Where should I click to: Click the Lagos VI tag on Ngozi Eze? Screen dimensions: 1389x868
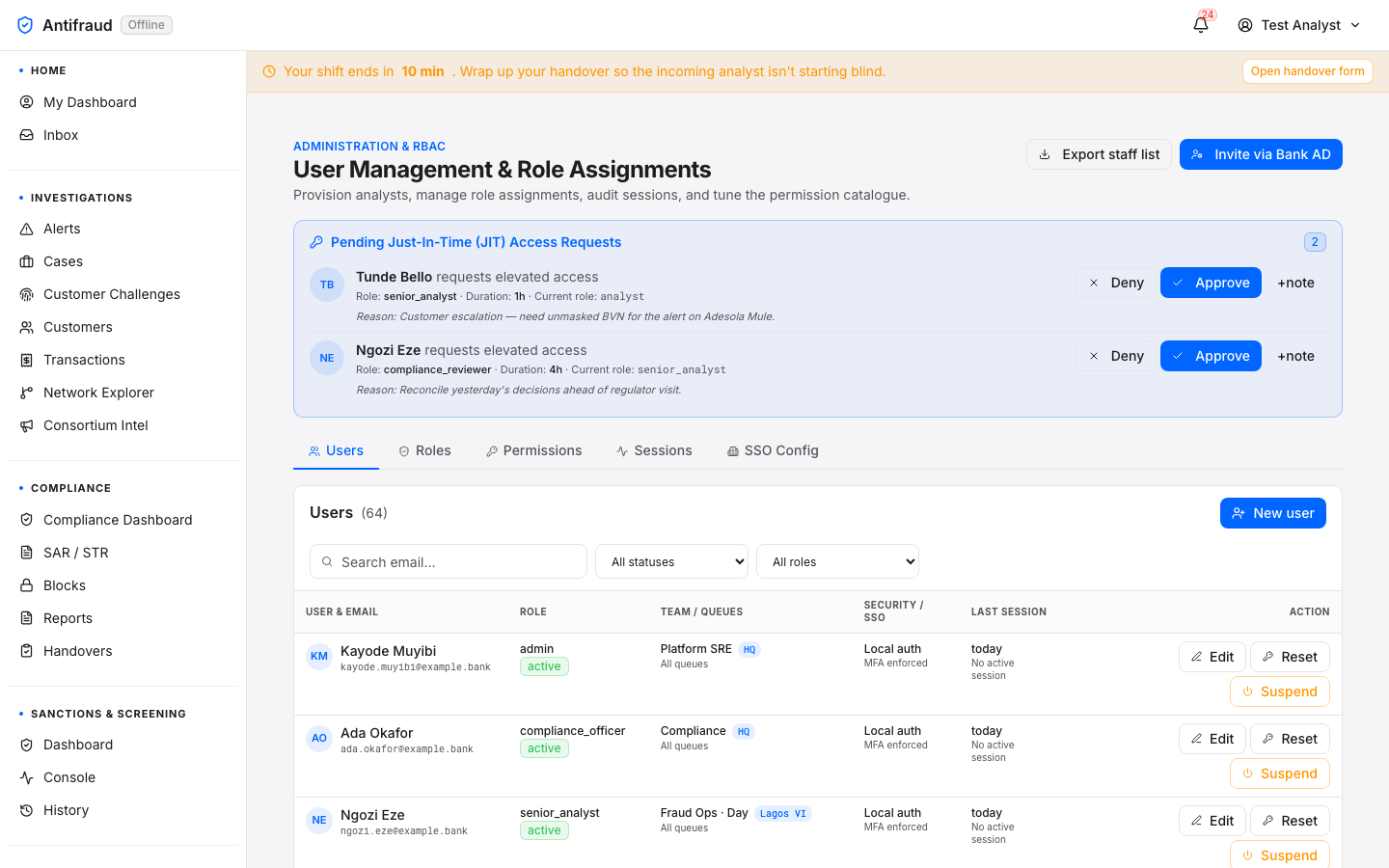pyautogui.click(x=782, y=813)
